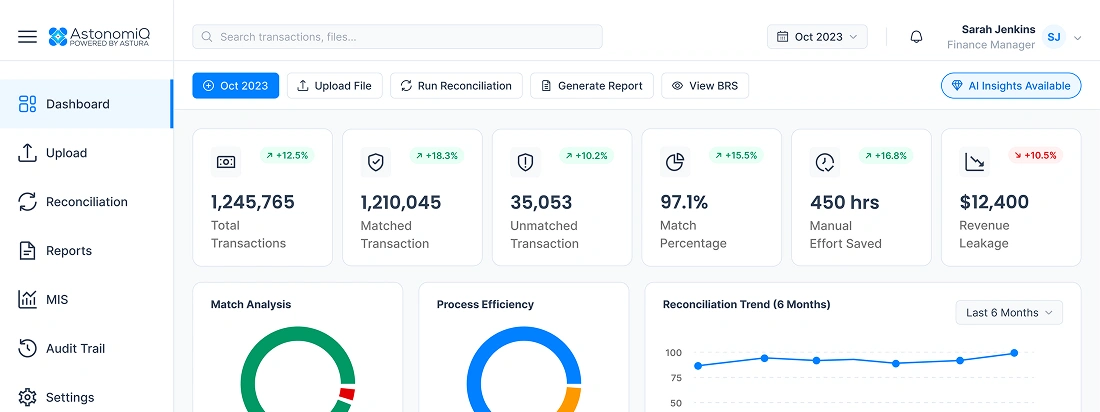This screenshot has height=412, width=1100.
Task: Open Reconciliation in the sidebar
Action: (x=86, y=202)
